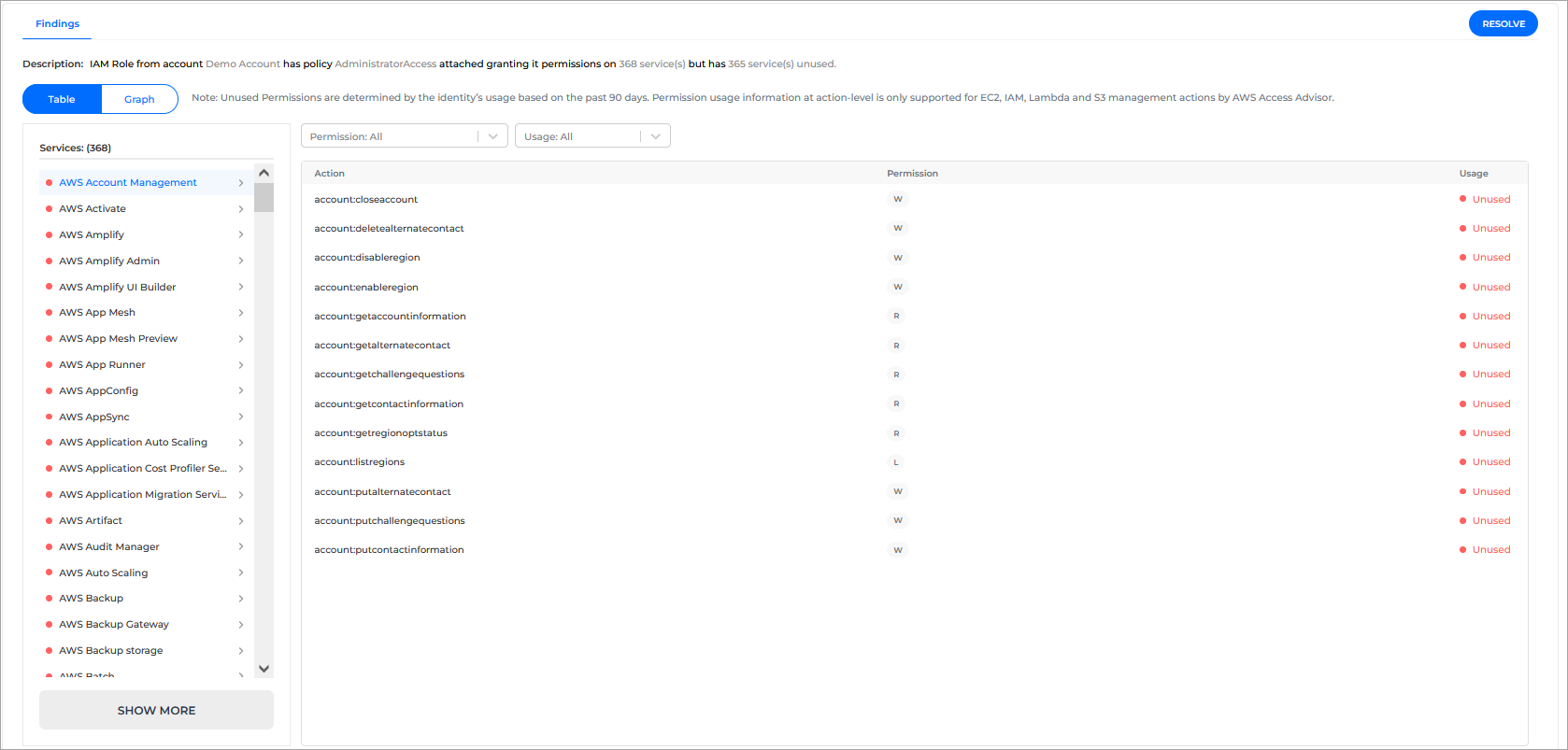Image resolution: width=1568 pixels, height=750 pixels.
Task: Select the AWS Backup storage service
Action: 145,651
